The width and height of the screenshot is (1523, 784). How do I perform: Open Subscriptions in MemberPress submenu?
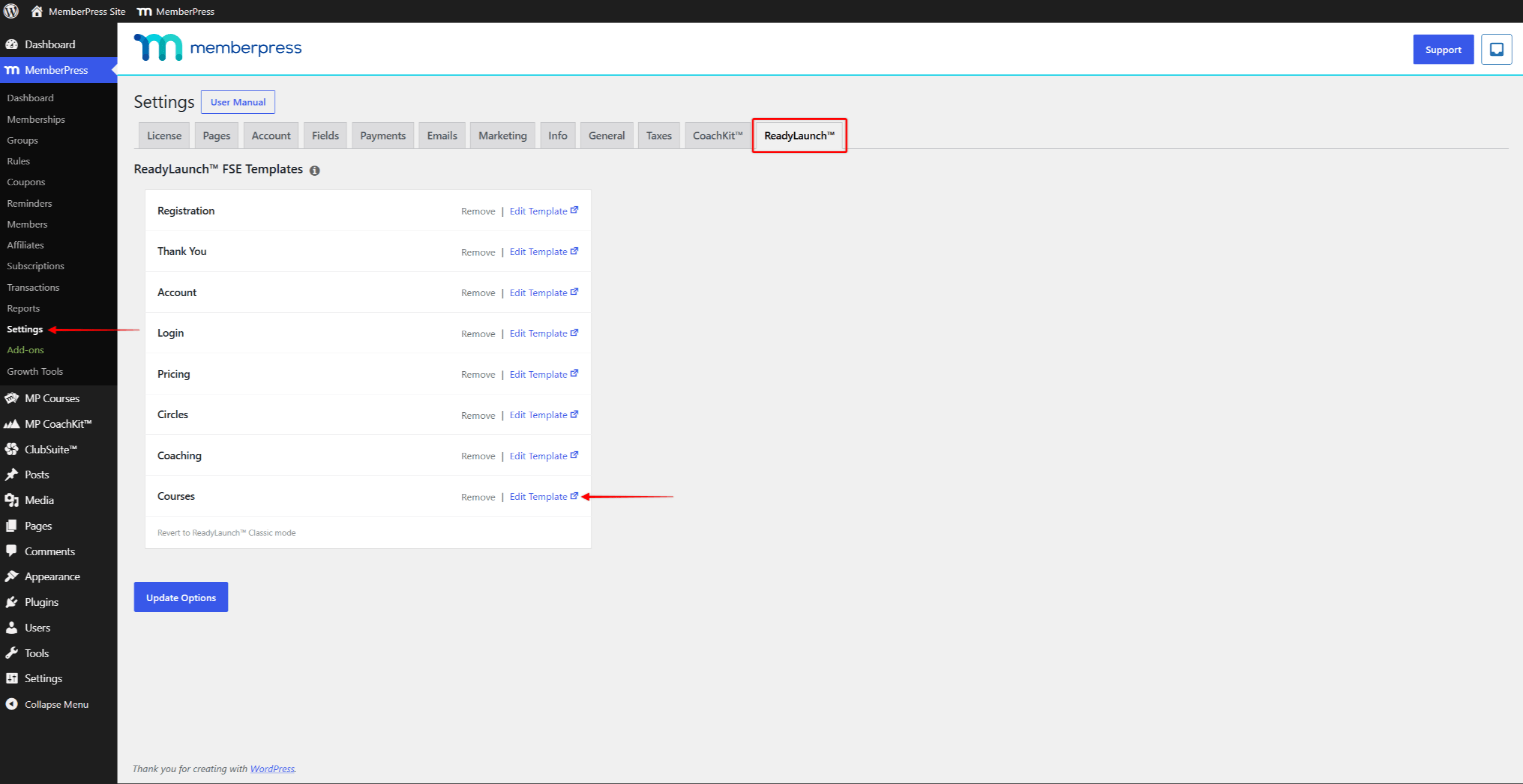36,266
